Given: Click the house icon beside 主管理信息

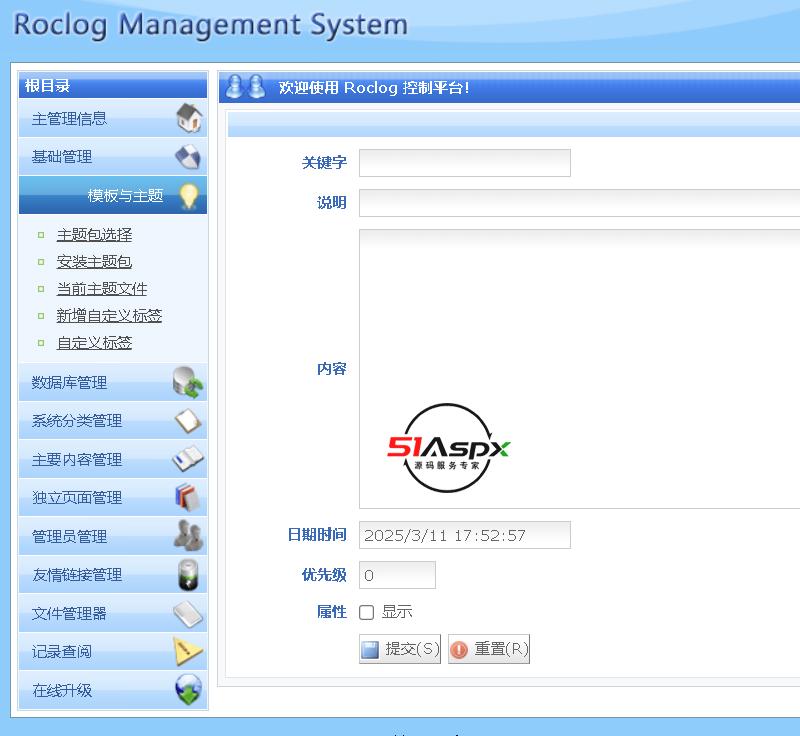Looking at the screenshot, I should pyautogui.click(x=189, y=118).
